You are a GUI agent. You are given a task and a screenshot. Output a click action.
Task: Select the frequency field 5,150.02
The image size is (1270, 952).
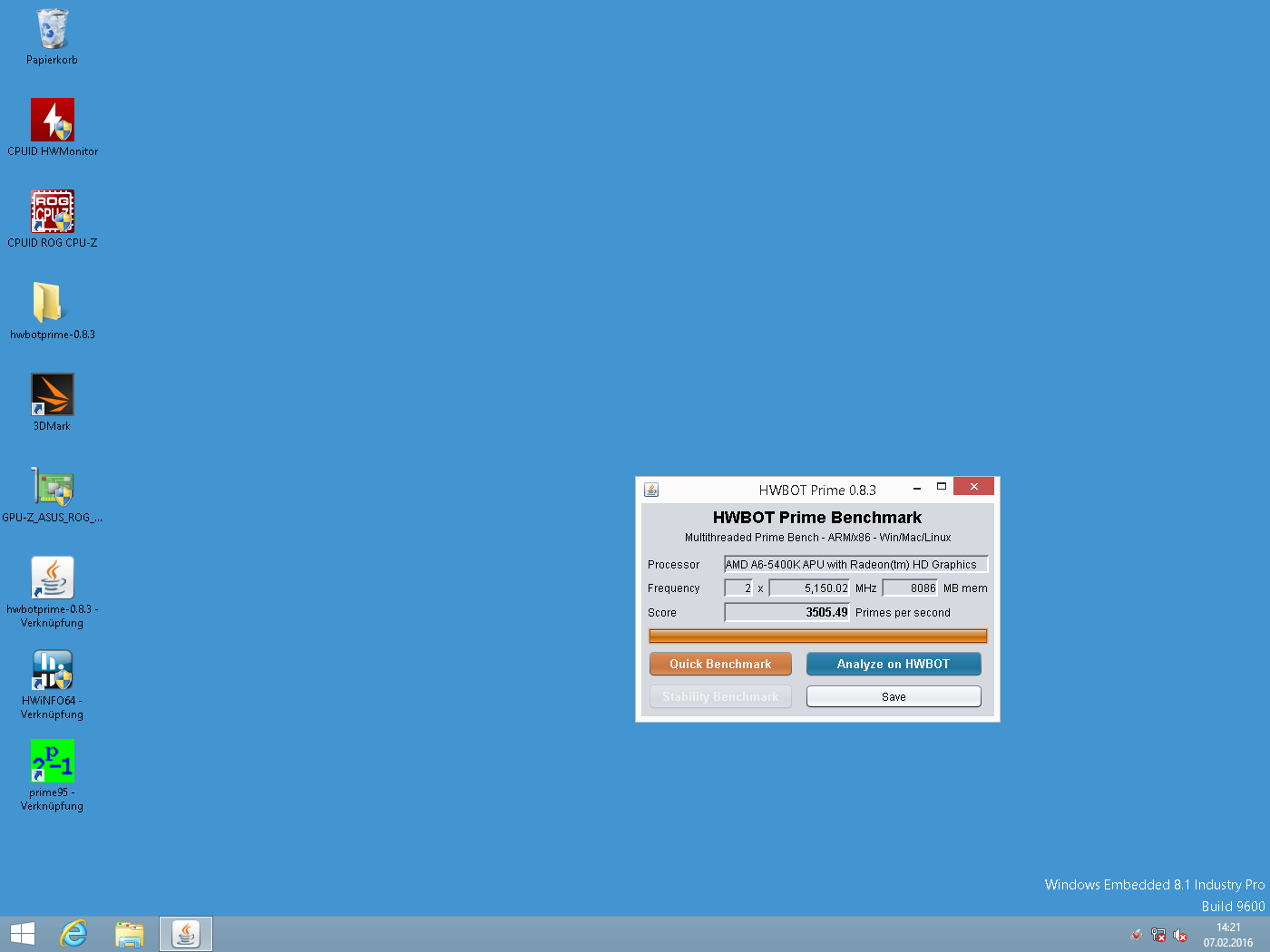click(809, 588)
